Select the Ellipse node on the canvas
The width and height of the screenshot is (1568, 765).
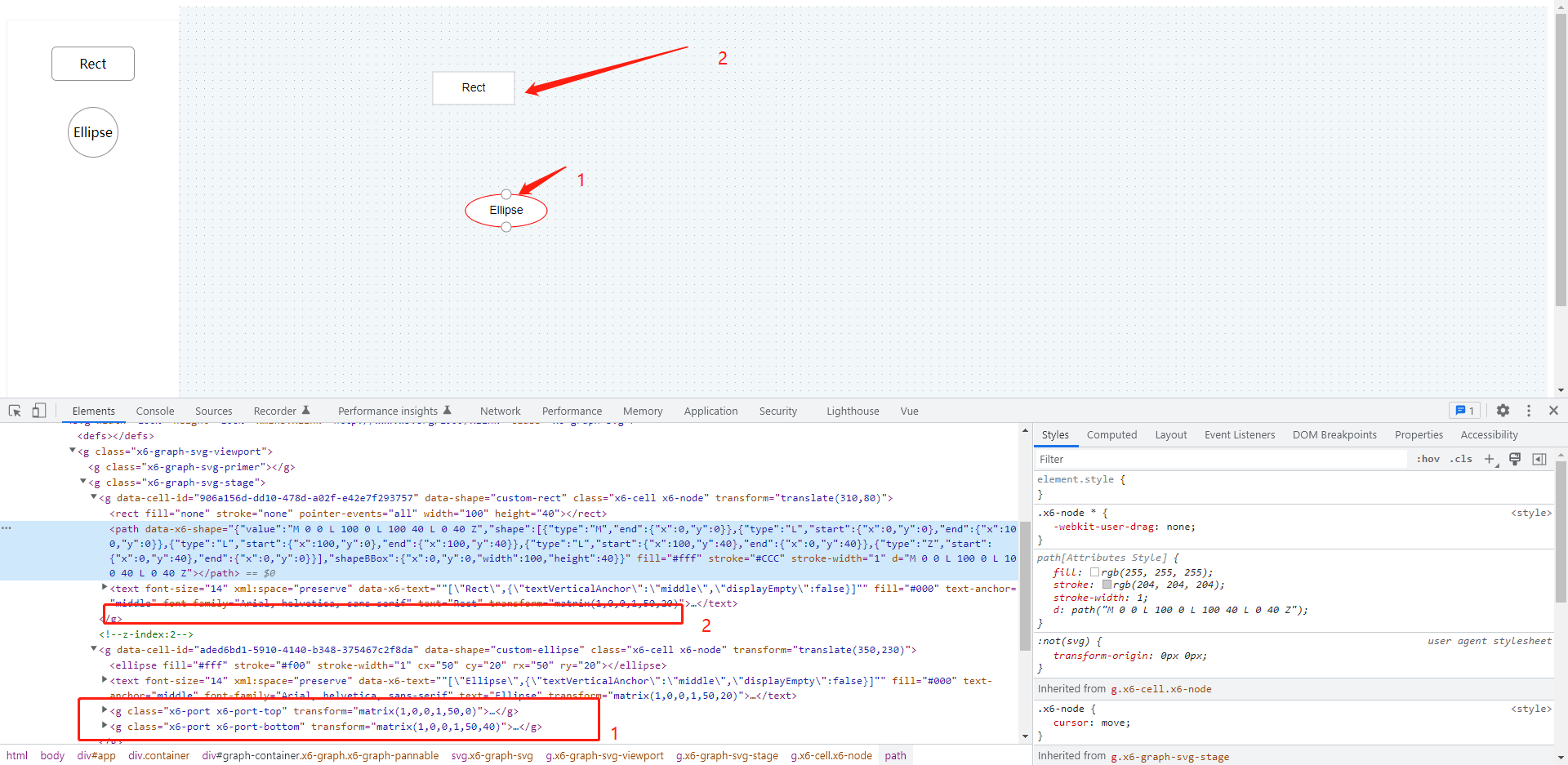(506, 210)
